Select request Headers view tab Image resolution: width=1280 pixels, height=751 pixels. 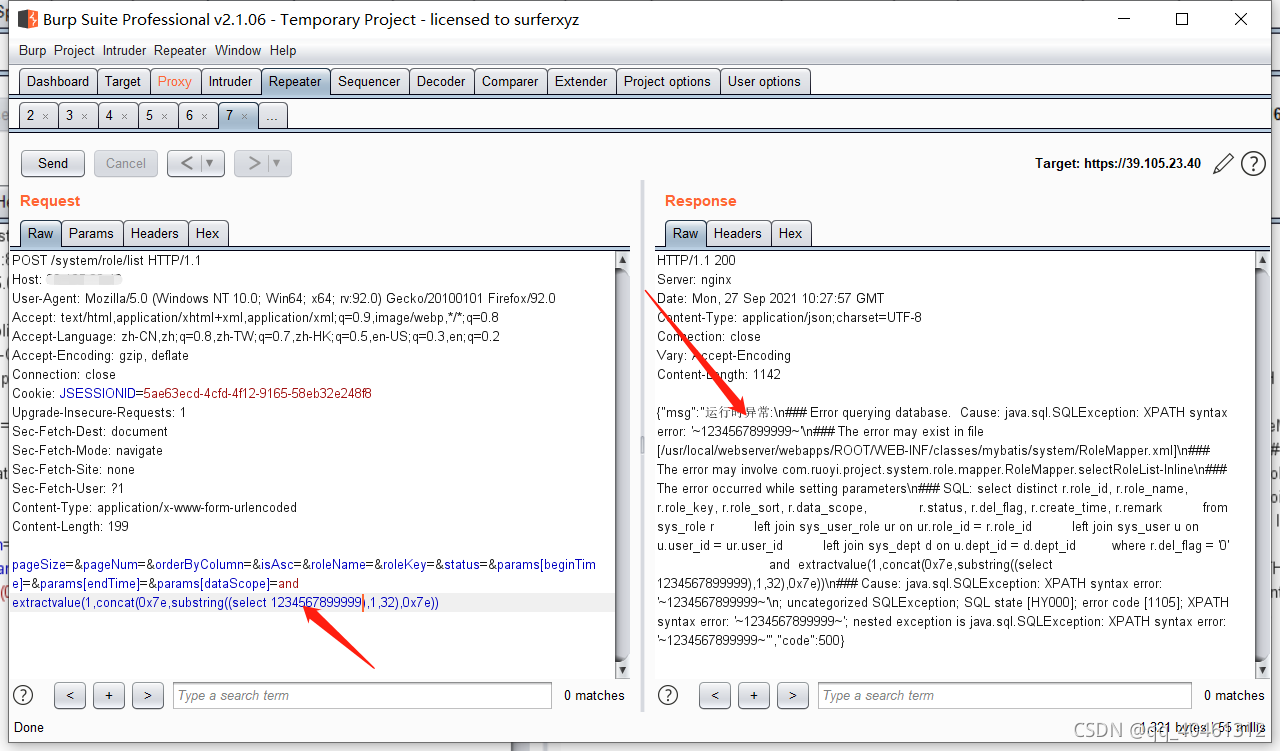pos(155,233)
